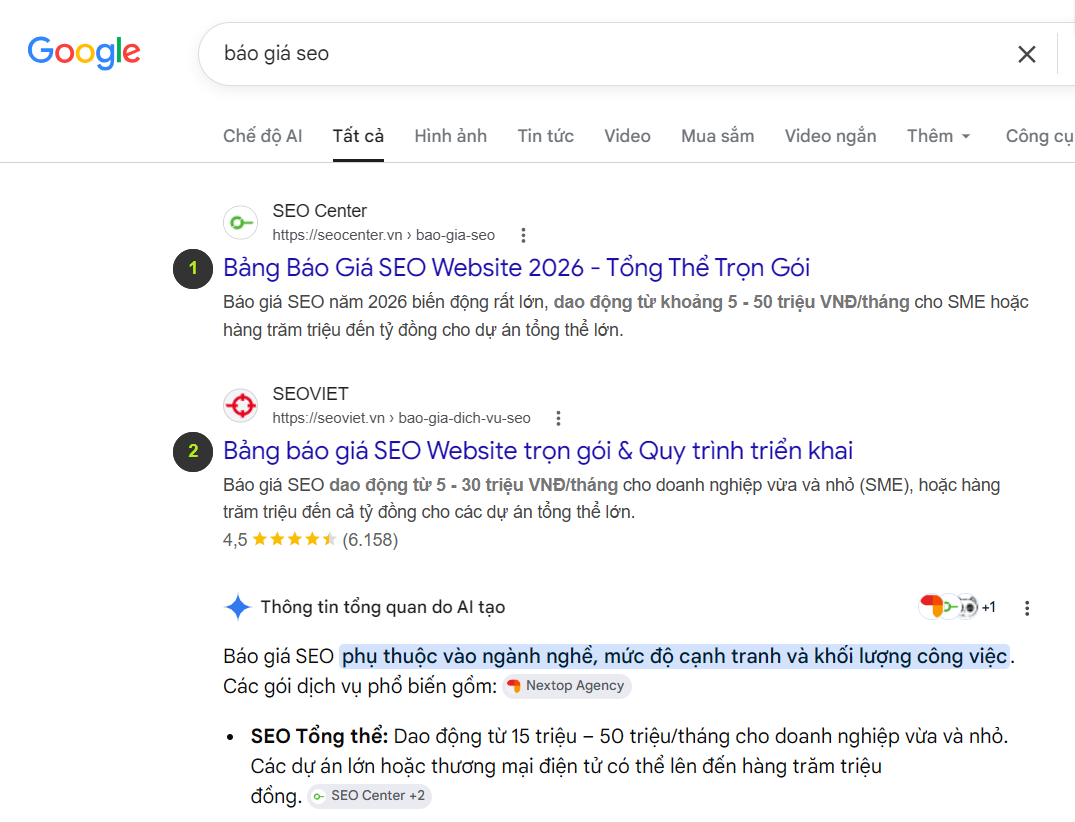Click the Google logo
This screenshot has height=822, width=1075.
[x=84, y=52]
